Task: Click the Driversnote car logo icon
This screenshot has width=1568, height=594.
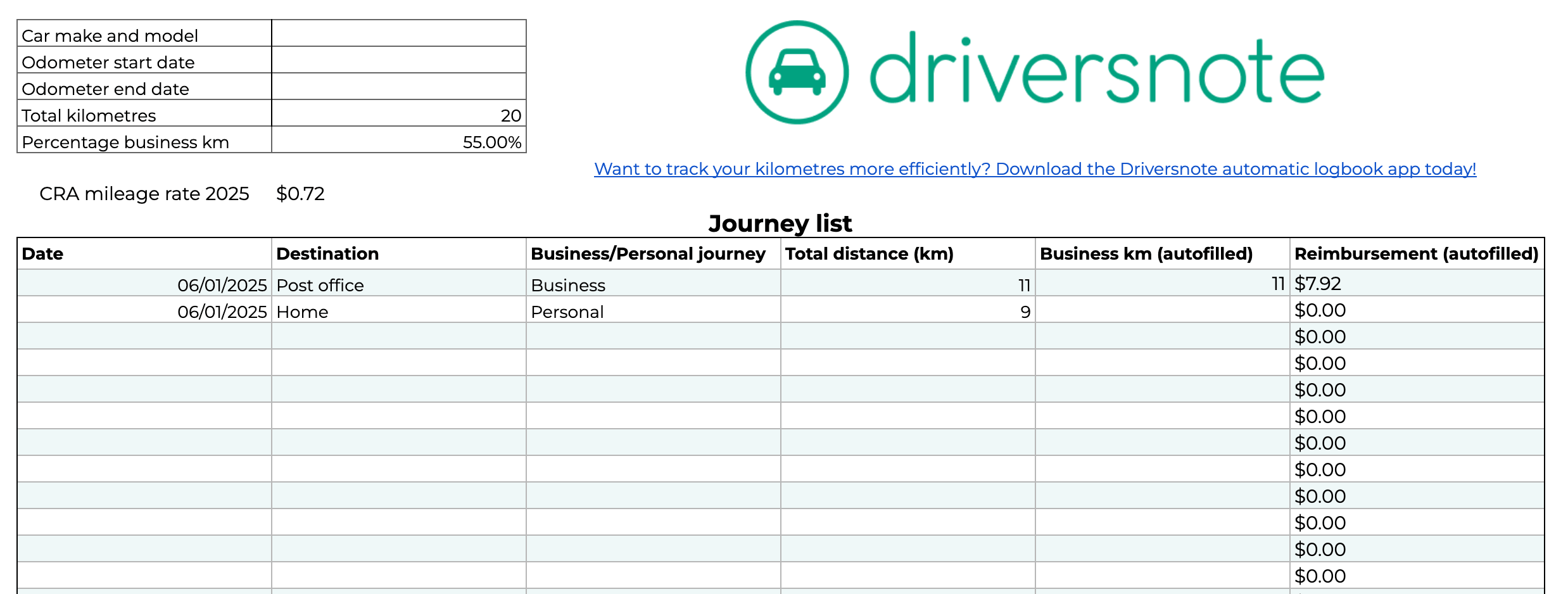Action: [797, 72]
